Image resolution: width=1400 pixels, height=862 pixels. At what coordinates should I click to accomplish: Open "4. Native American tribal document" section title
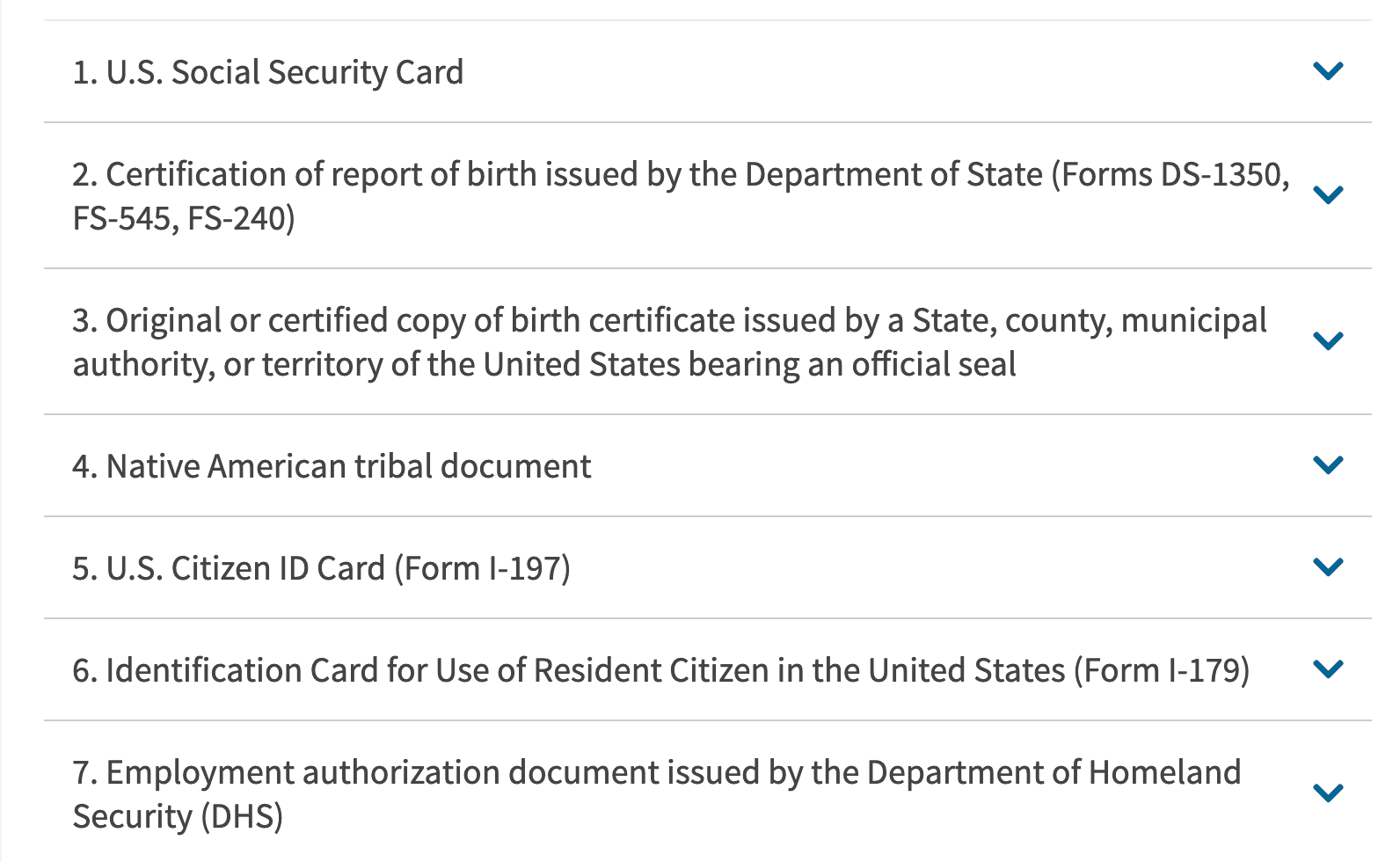point(332,466)
